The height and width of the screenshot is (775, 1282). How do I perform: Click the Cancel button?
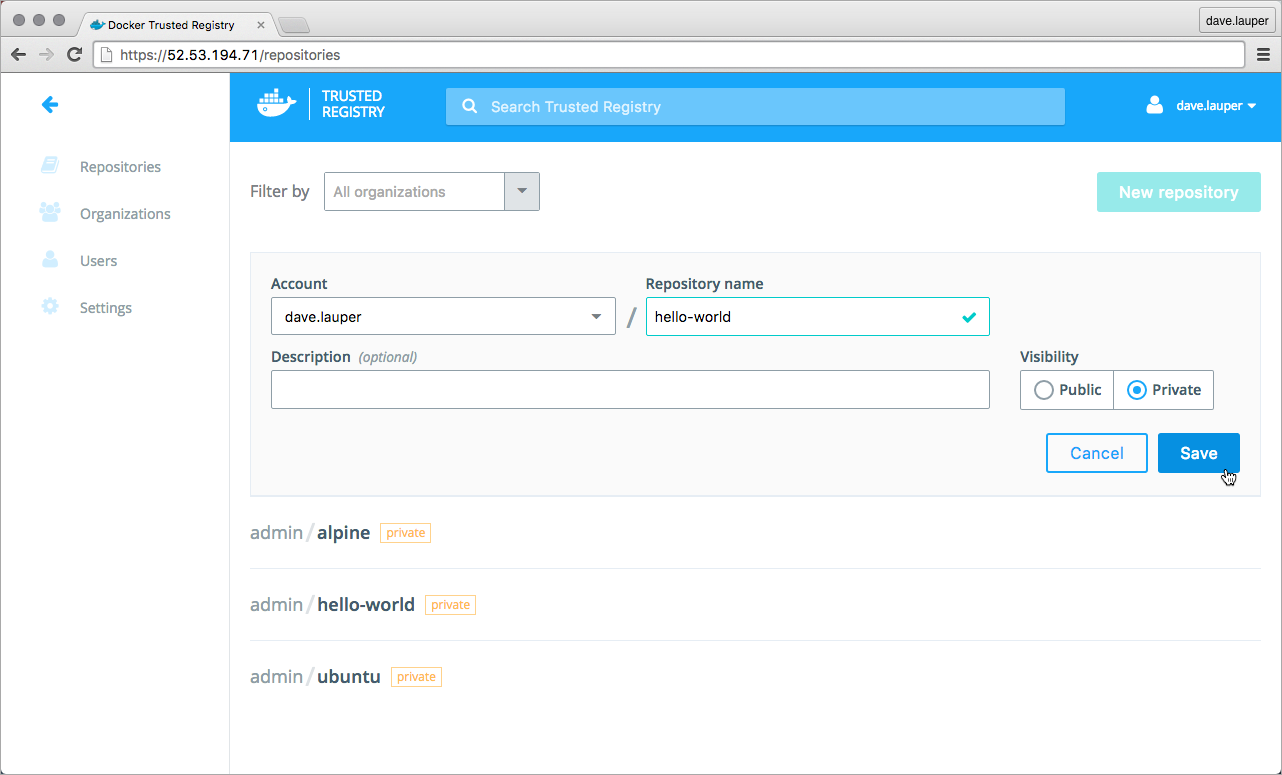[1096, 453]
